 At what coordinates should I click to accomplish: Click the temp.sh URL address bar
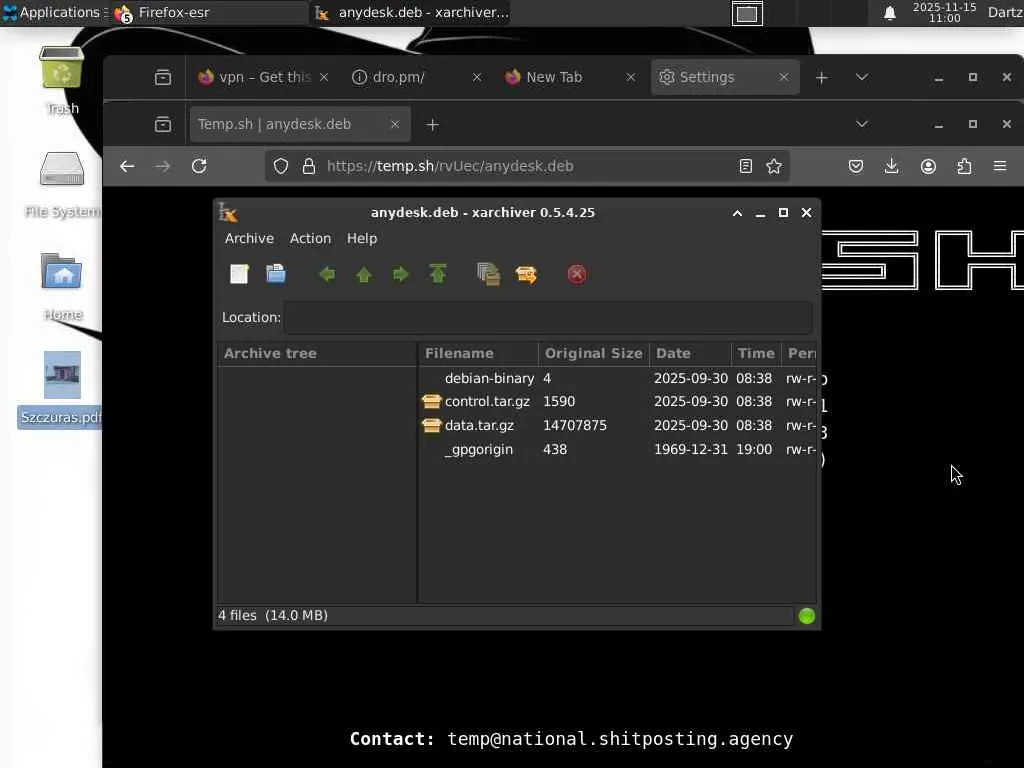528,167
